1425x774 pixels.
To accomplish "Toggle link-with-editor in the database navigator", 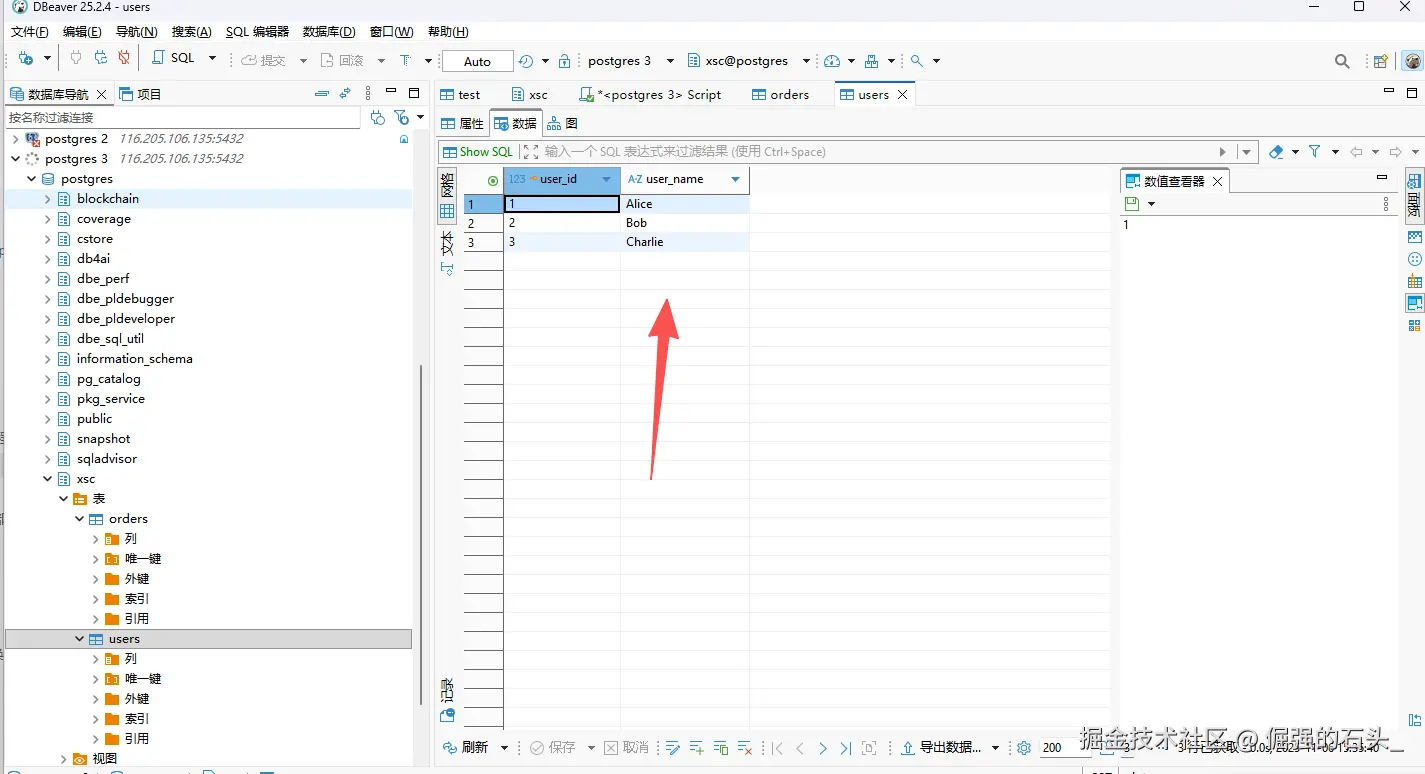I will tap(345, 94).
